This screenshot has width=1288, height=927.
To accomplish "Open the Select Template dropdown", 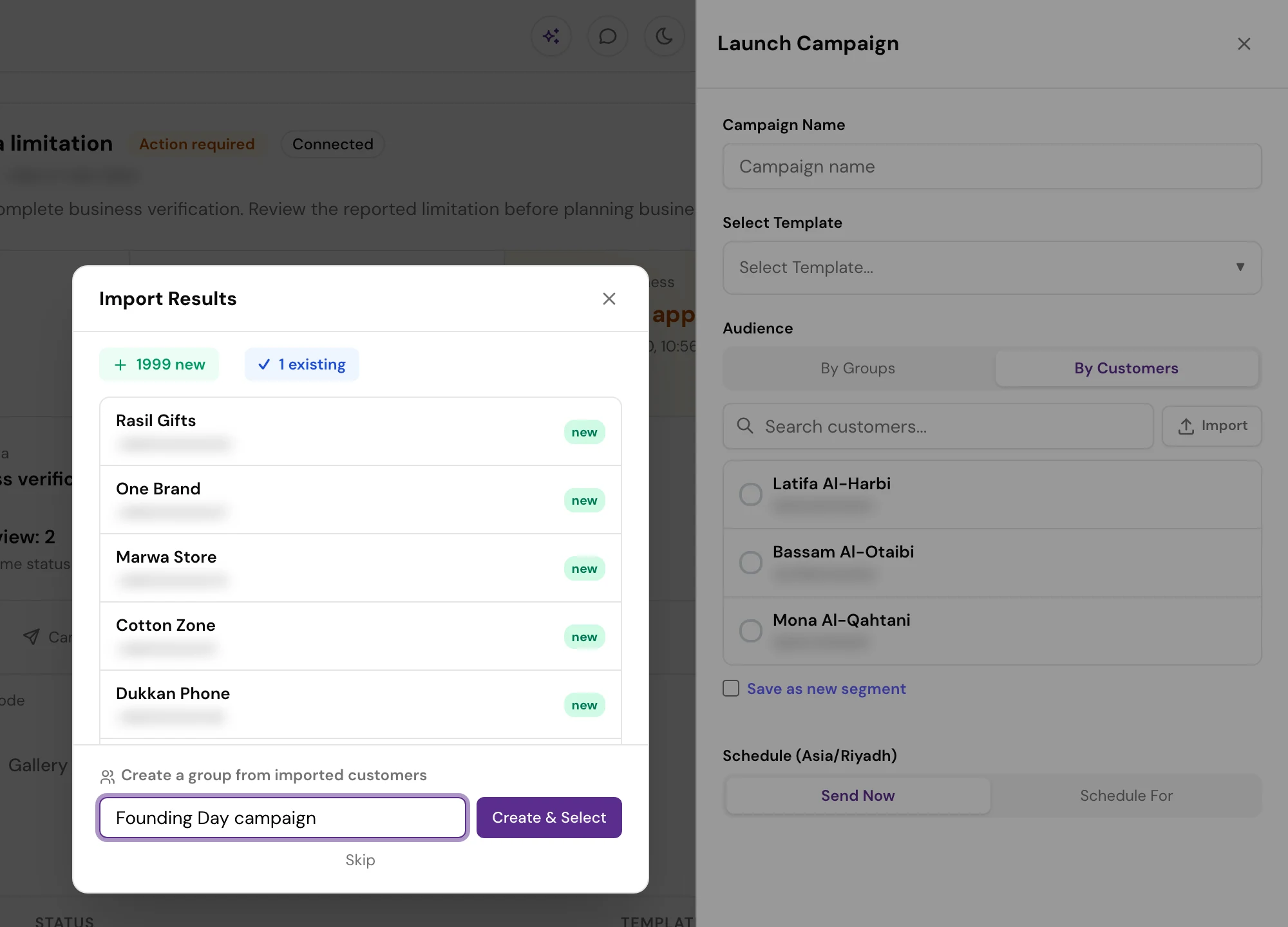I will click(992, 268).
